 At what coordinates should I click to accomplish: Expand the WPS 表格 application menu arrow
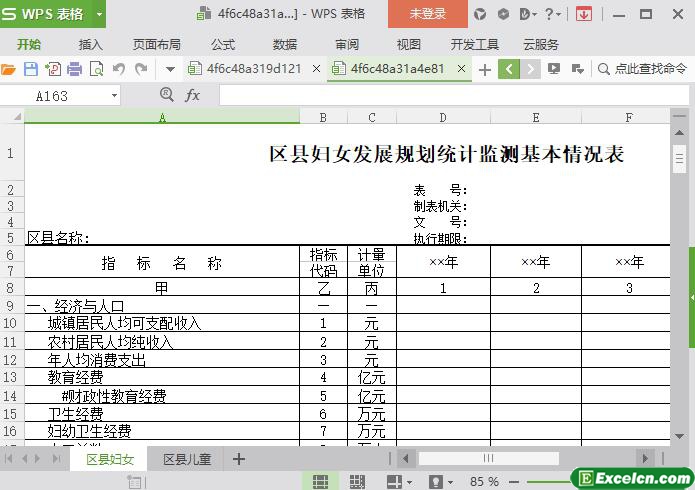[99, 14]
